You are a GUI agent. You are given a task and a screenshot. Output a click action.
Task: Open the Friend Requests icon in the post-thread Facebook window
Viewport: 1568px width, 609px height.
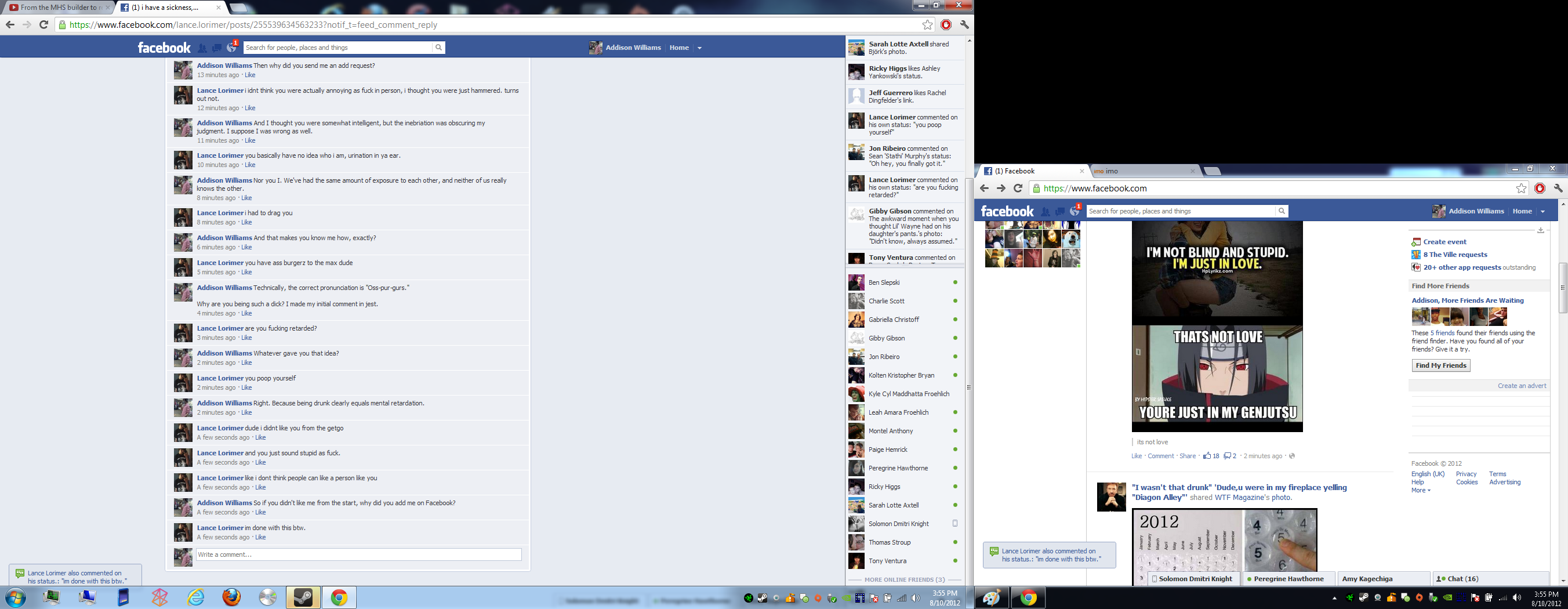pos(203,48)
